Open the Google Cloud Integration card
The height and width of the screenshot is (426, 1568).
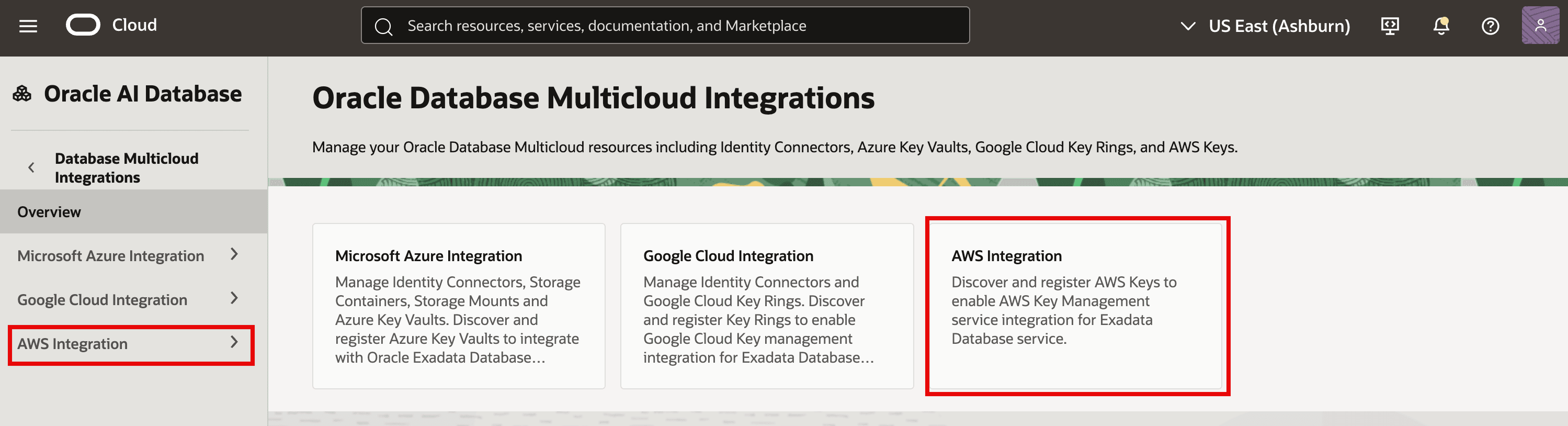pos(766,306)
